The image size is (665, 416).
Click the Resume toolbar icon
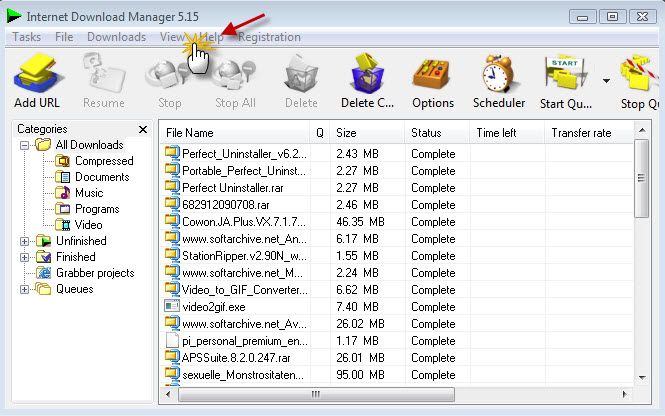103,73
